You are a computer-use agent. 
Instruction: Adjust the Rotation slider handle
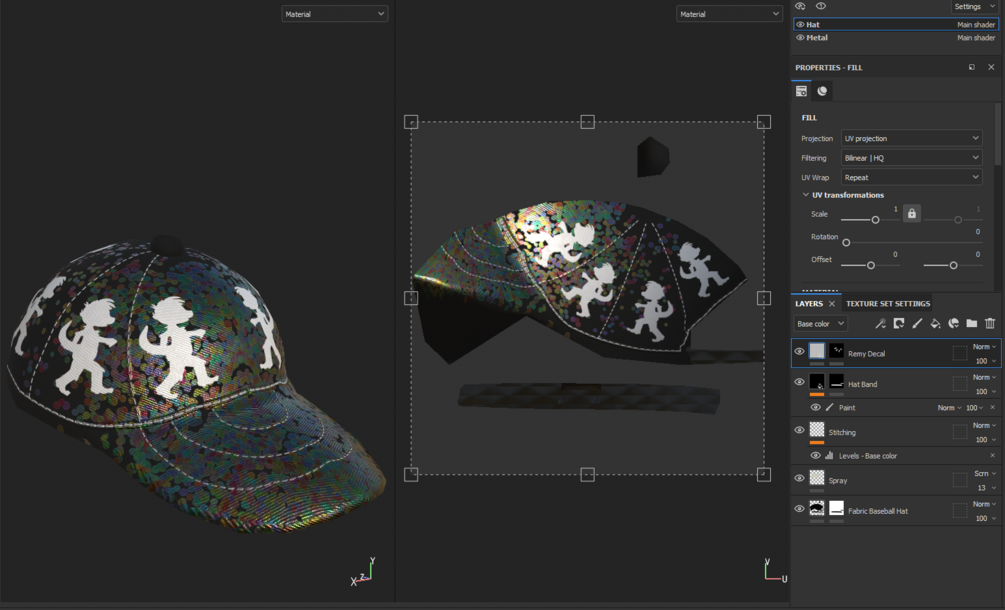[x=846, y=243]
